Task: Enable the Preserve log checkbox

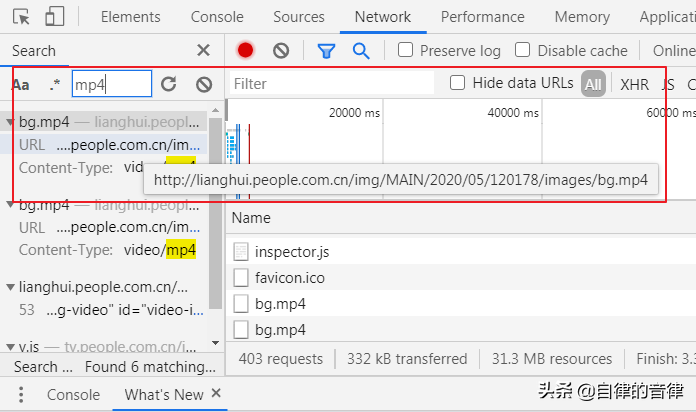Action: click(x=406, y=50)
